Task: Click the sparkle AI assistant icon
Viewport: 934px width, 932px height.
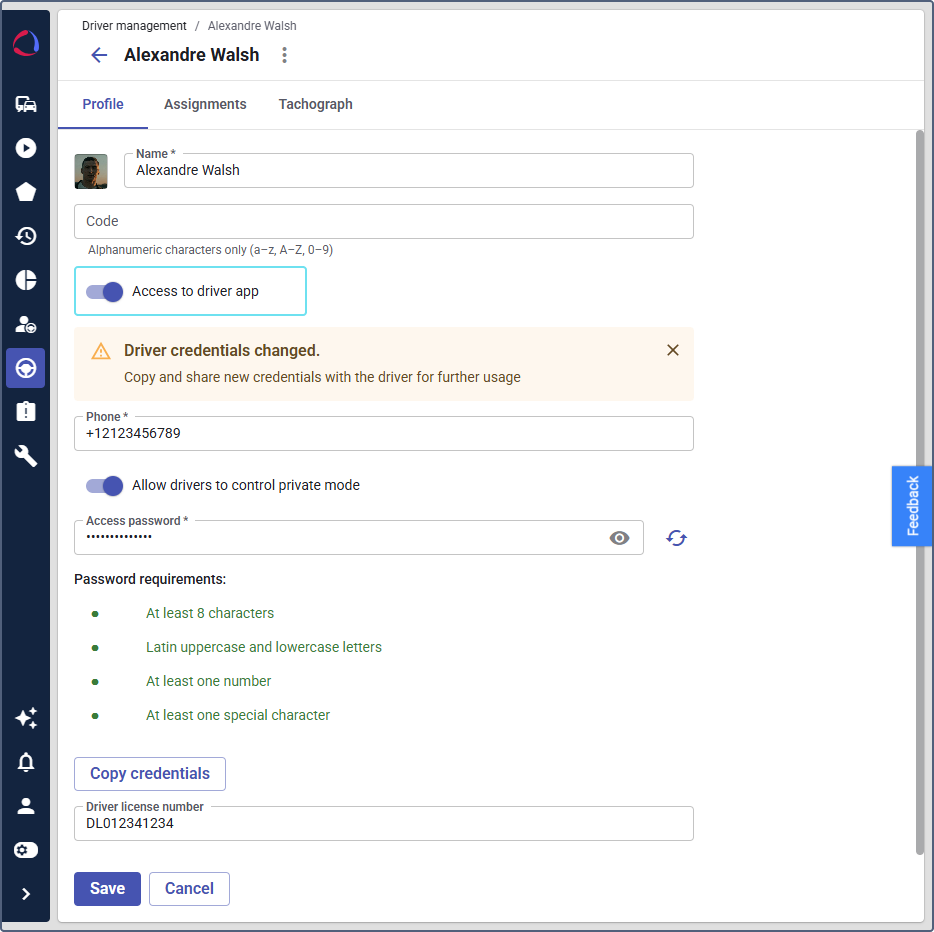Action: tap(26, 718)
